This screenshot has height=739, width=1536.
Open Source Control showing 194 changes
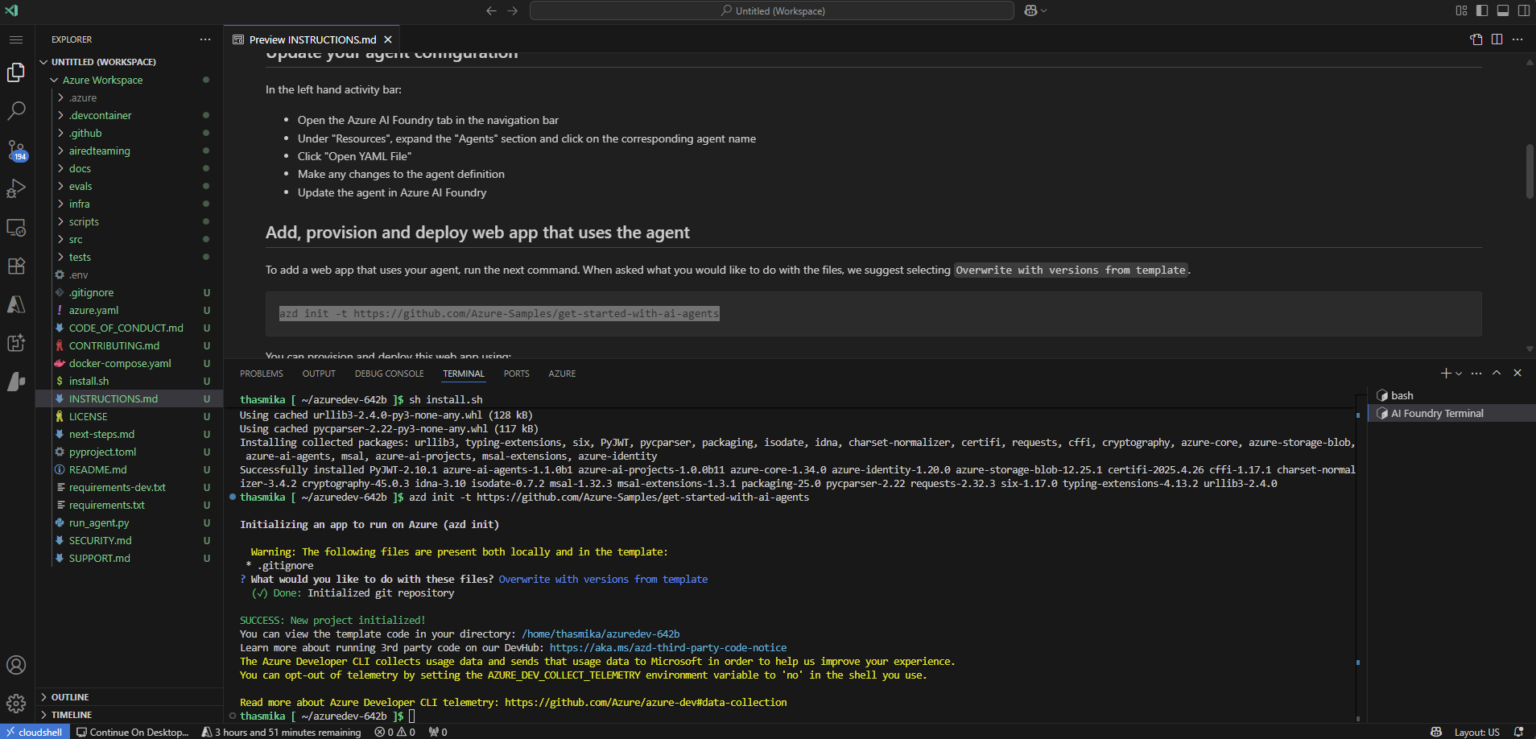[x=16, y=150]
